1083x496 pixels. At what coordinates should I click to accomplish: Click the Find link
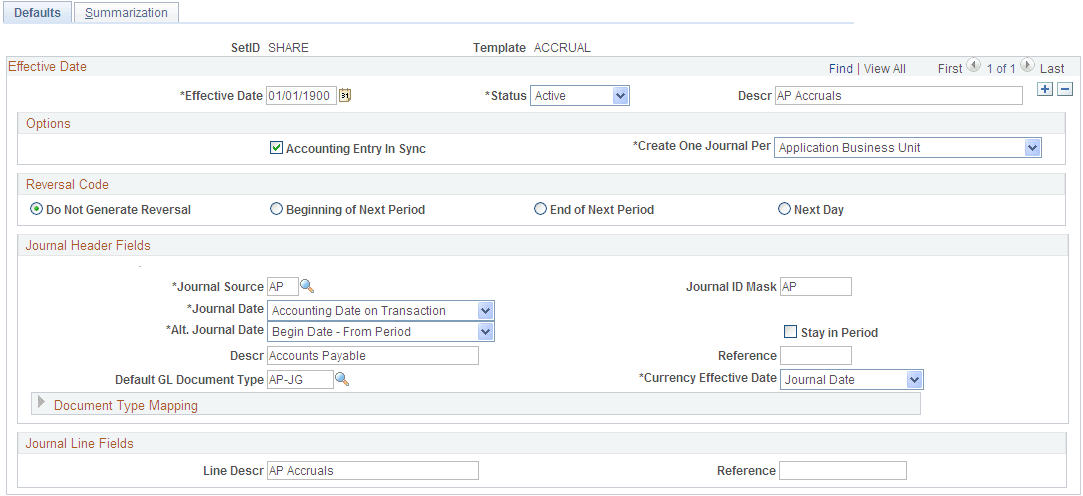[841, 68]
